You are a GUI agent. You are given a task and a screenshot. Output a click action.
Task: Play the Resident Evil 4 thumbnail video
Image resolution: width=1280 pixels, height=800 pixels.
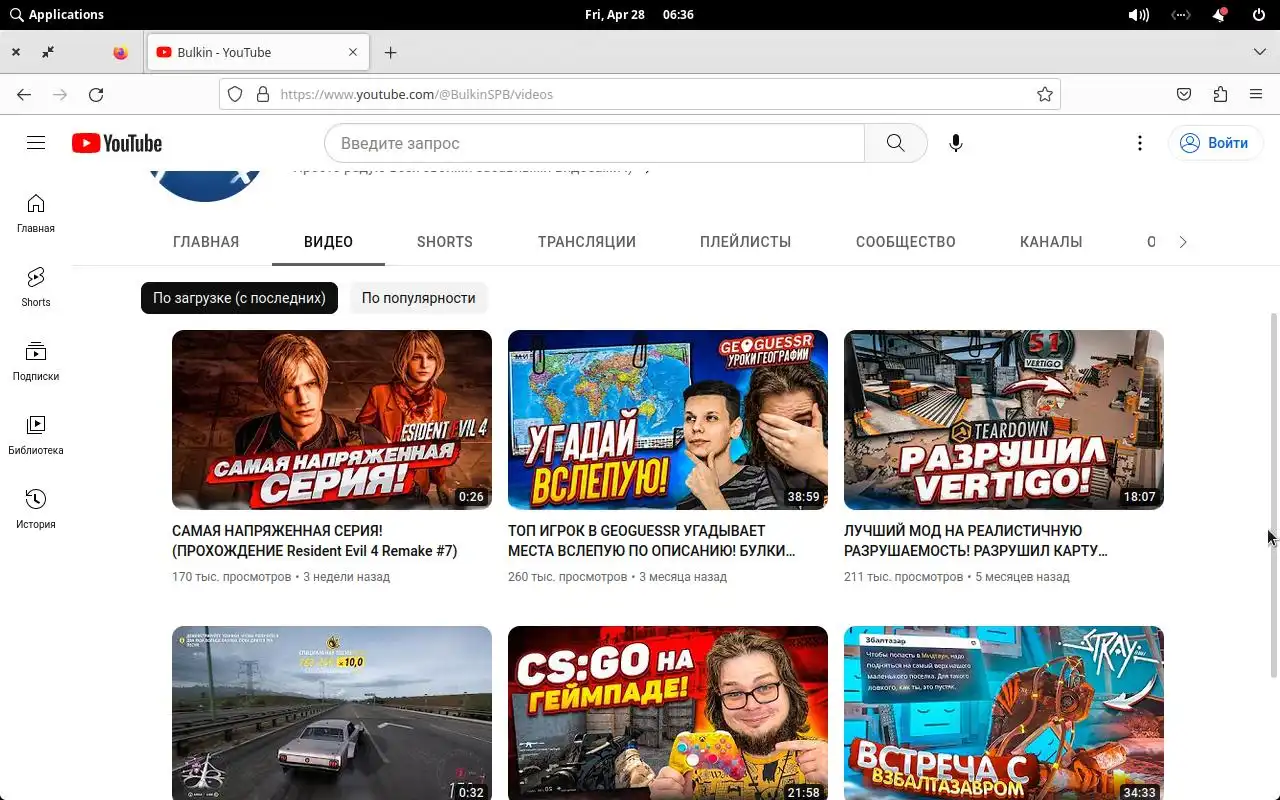(x=332, y=420)
